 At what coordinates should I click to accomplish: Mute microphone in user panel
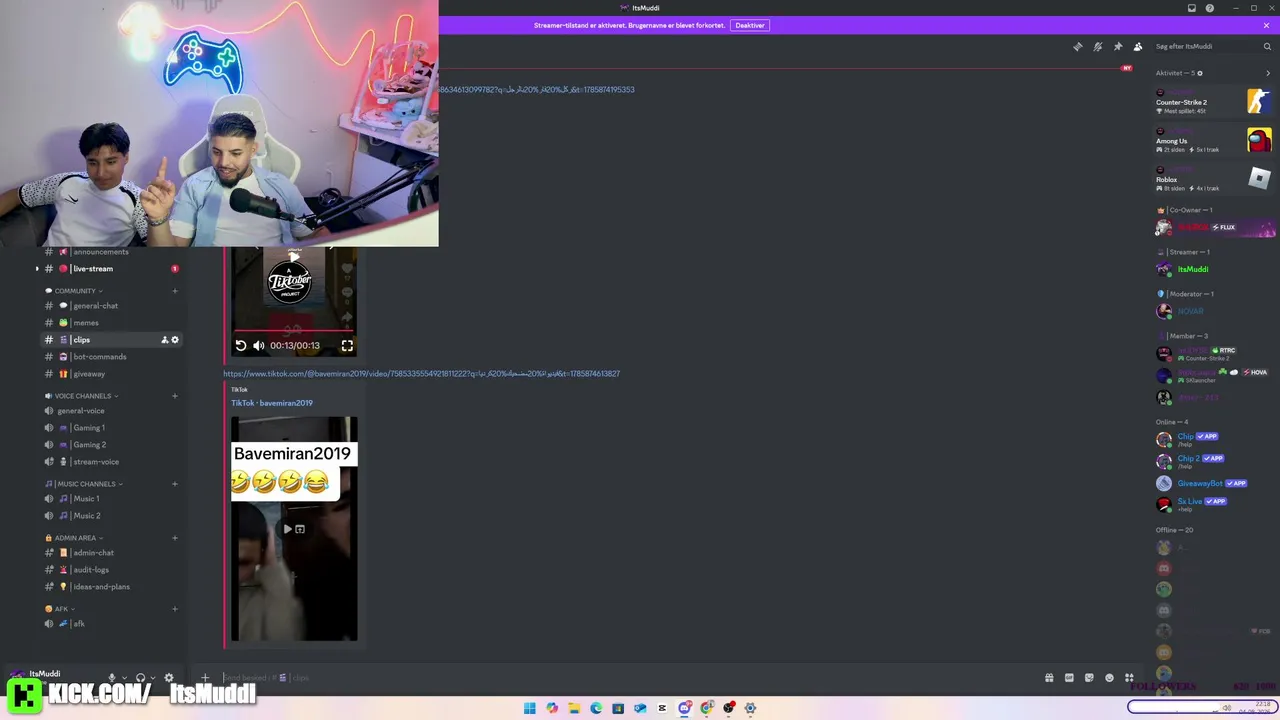point(112,678)
